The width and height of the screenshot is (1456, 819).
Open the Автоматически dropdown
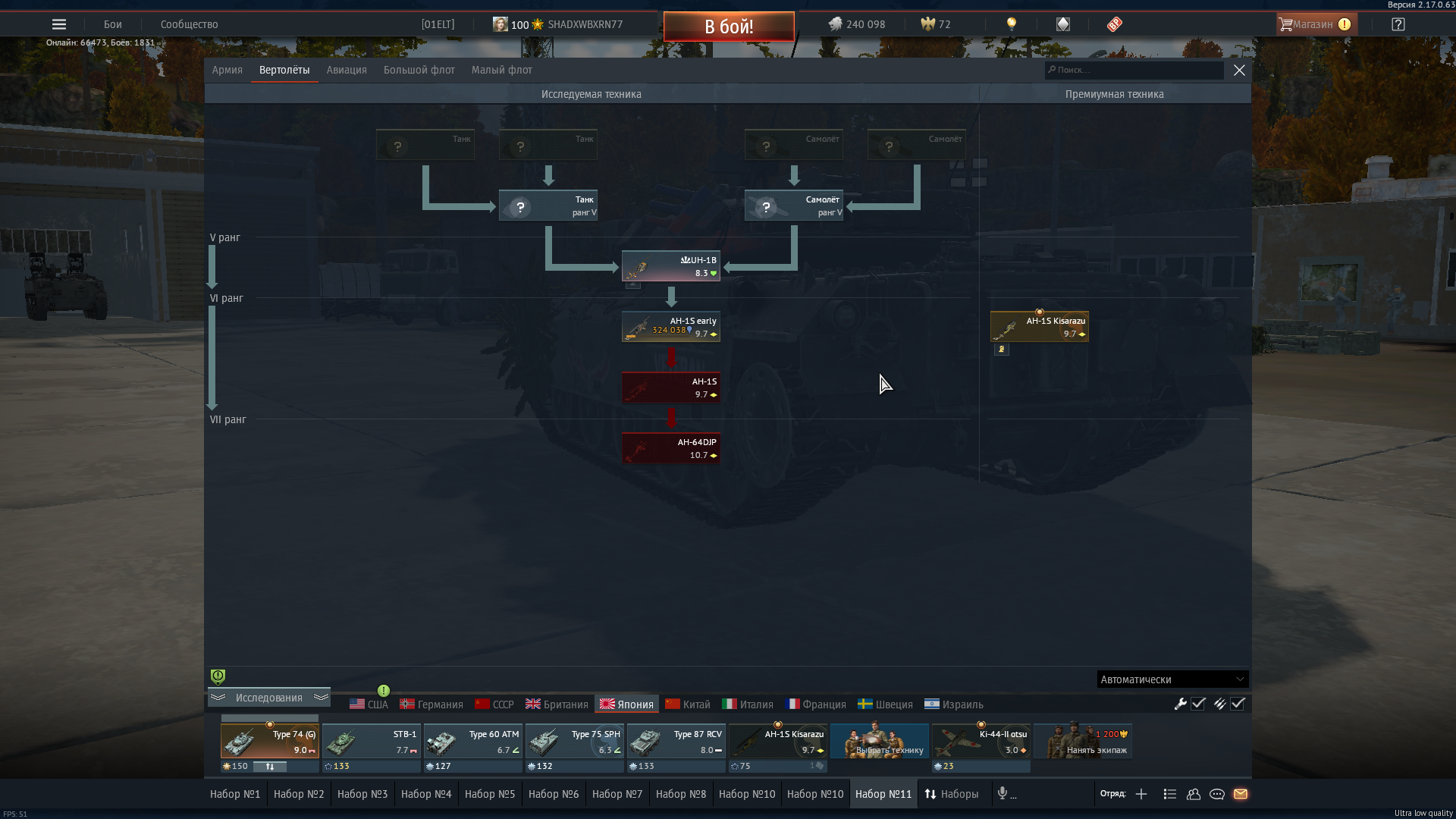1172,679
